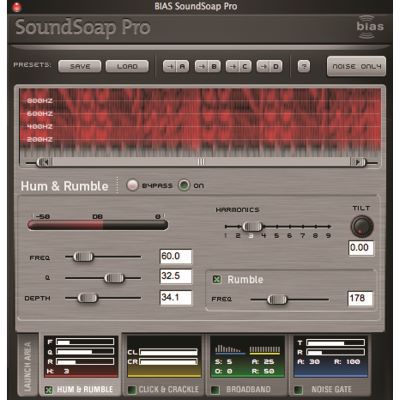Click the Hum Freq slider handle
400x400 pixels.
click(83, 257)
